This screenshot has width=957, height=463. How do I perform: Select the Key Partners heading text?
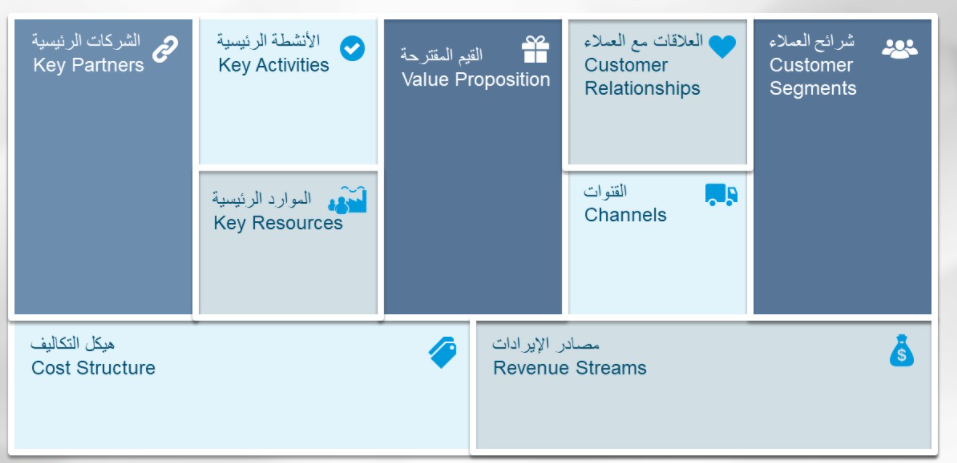pos(88,65)
